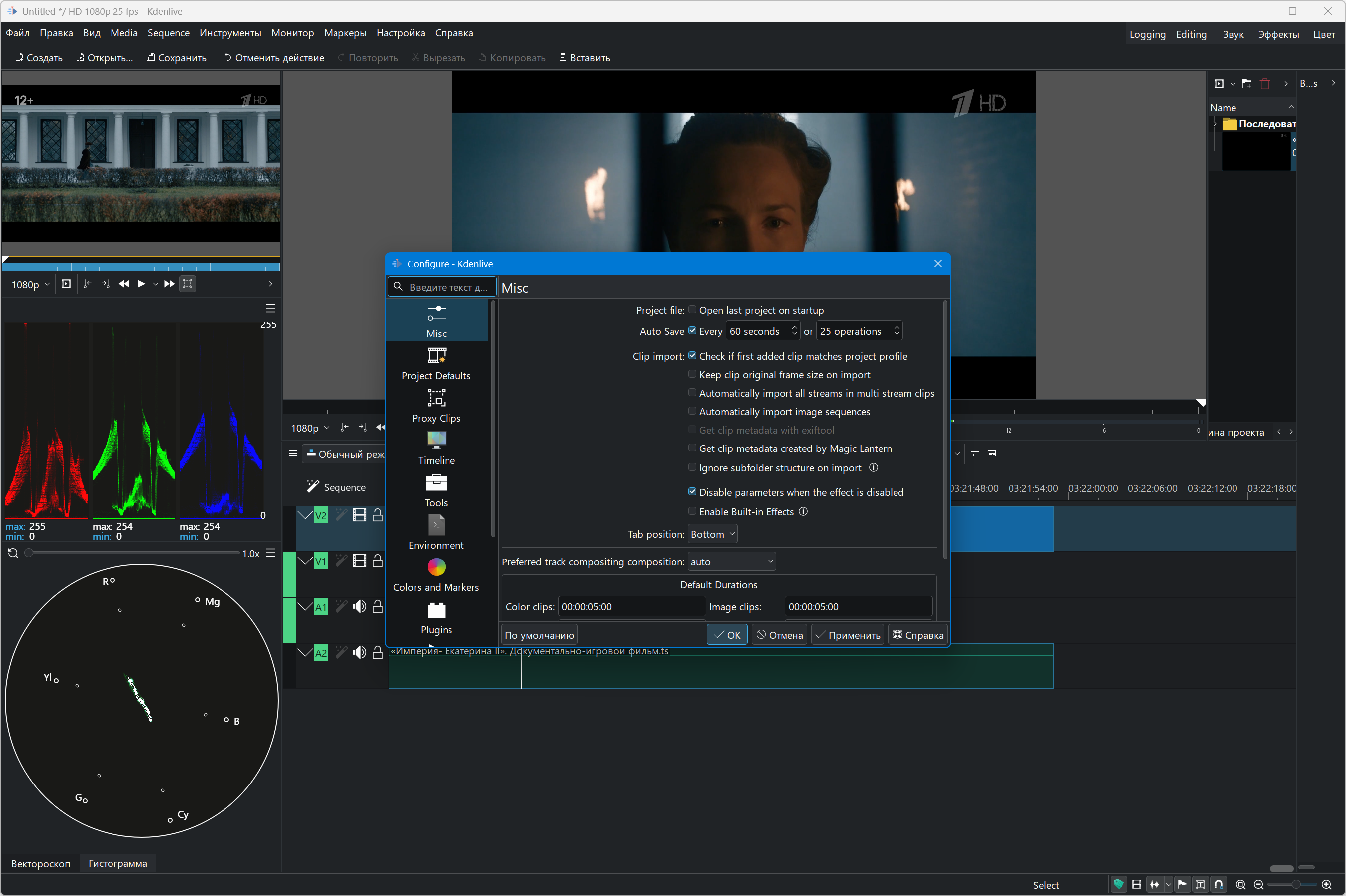The image size is (1346, 896).
Task: Click the zoom-in icon in status bar
Action: click(1326, 884)
